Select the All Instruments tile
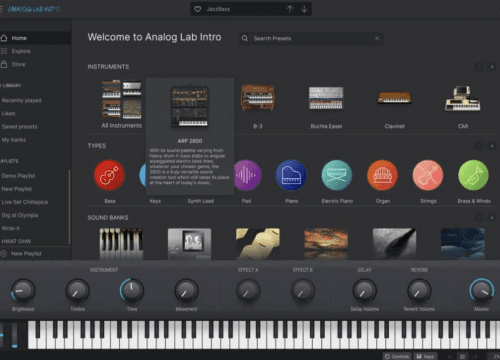Viewport: 500px width, 360px height. (x=122, y=104)
